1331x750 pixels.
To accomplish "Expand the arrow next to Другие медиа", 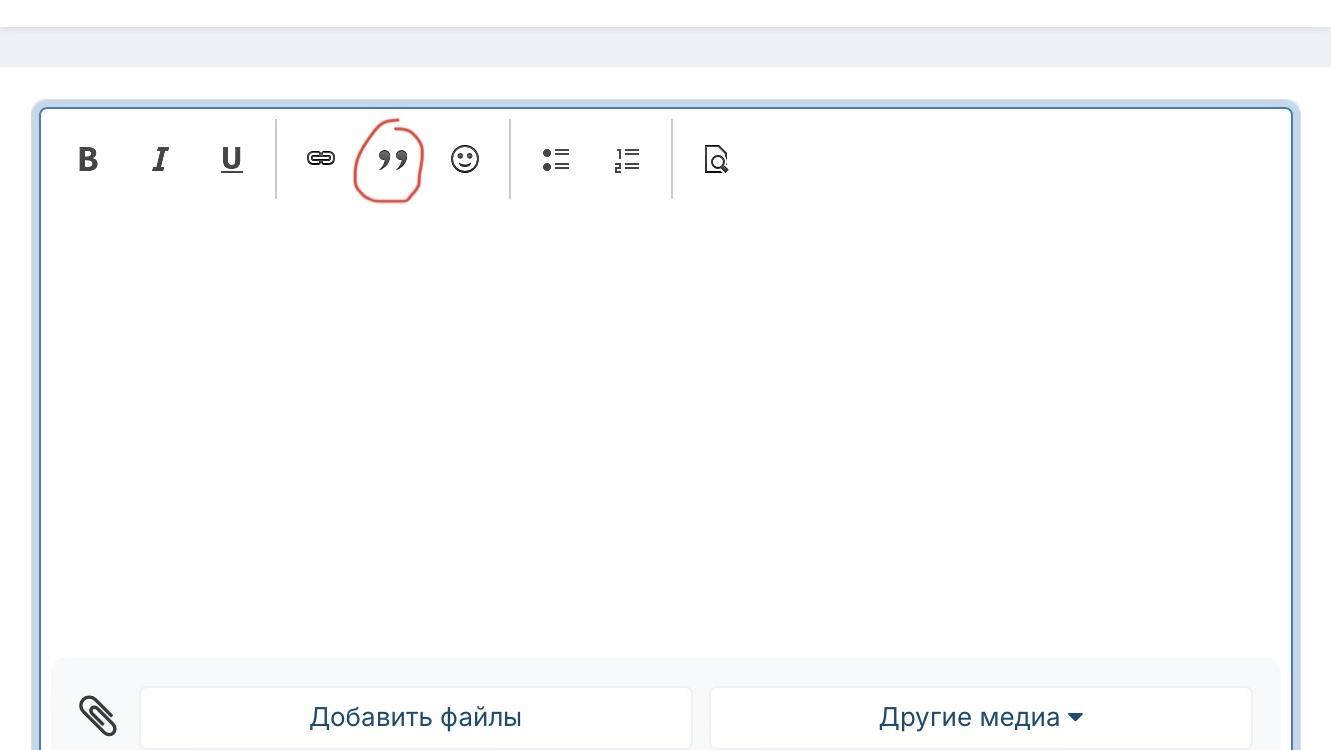I will [1076, 717].
